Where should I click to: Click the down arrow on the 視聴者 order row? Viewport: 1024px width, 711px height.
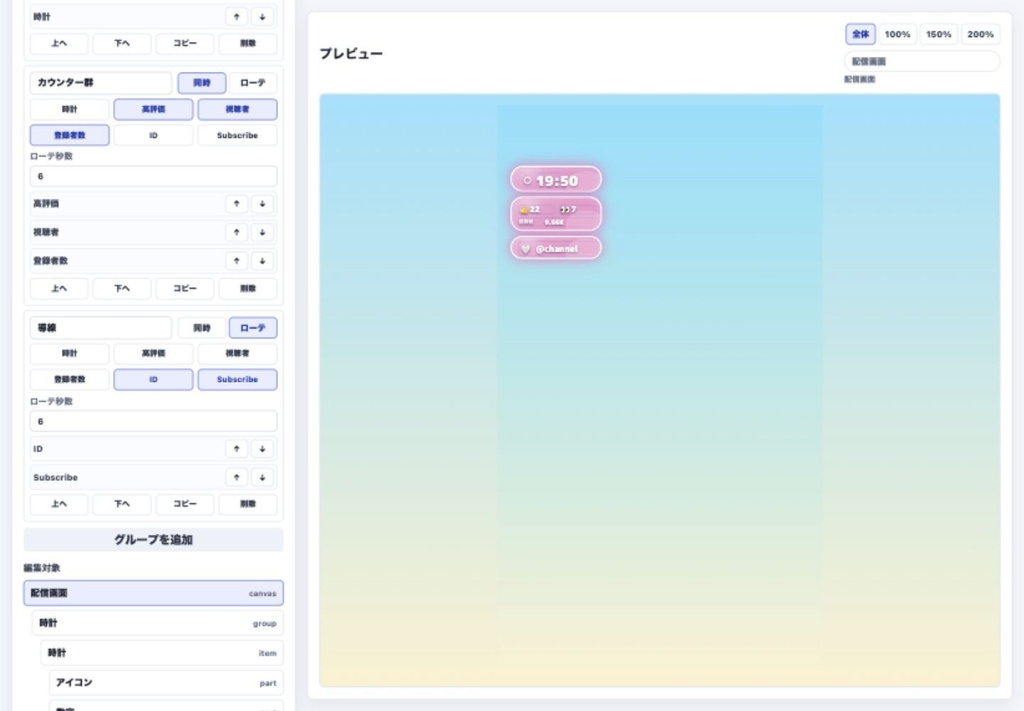click(x=263, y=232)
